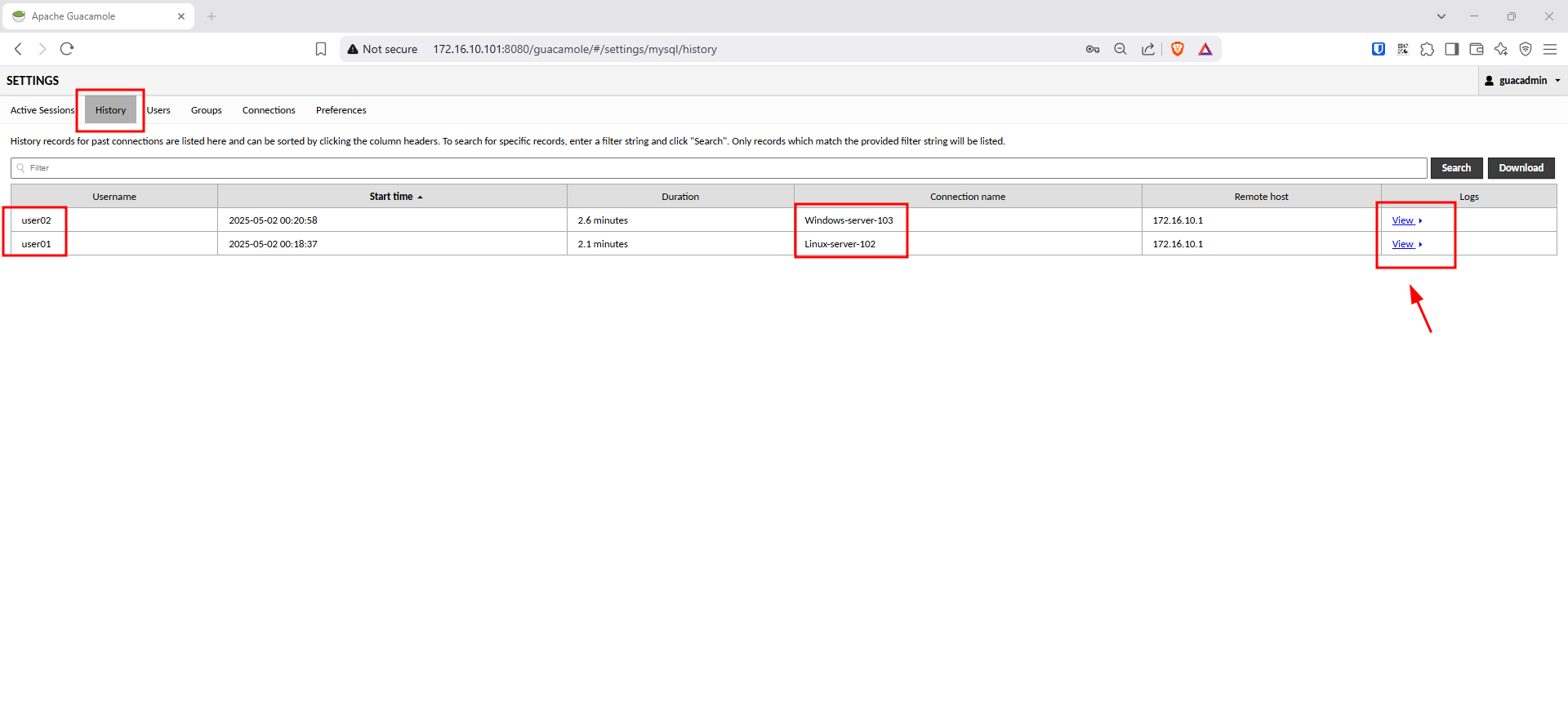The image size is (1568, 706).
Task: Click remote host in user01 row
Action: [1178, 244]
